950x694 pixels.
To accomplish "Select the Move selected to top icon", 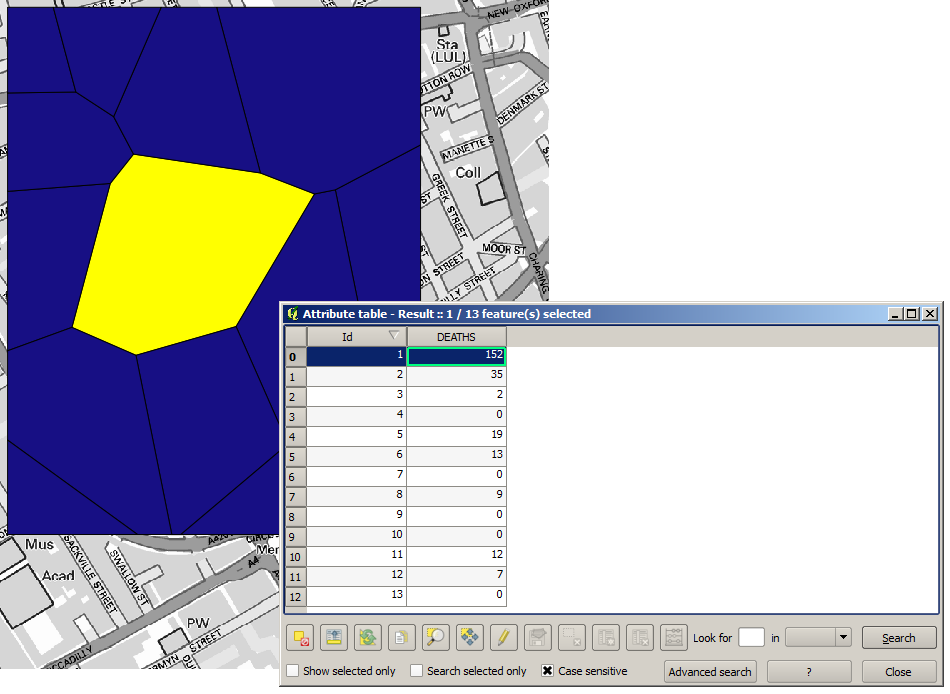I will (333, 637).
